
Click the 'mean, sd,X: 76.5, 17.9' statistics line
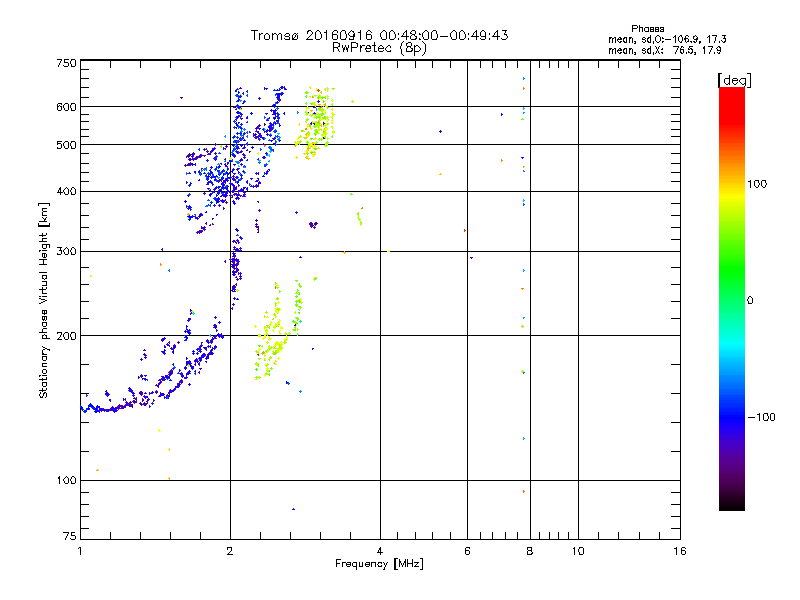point(664,50)
